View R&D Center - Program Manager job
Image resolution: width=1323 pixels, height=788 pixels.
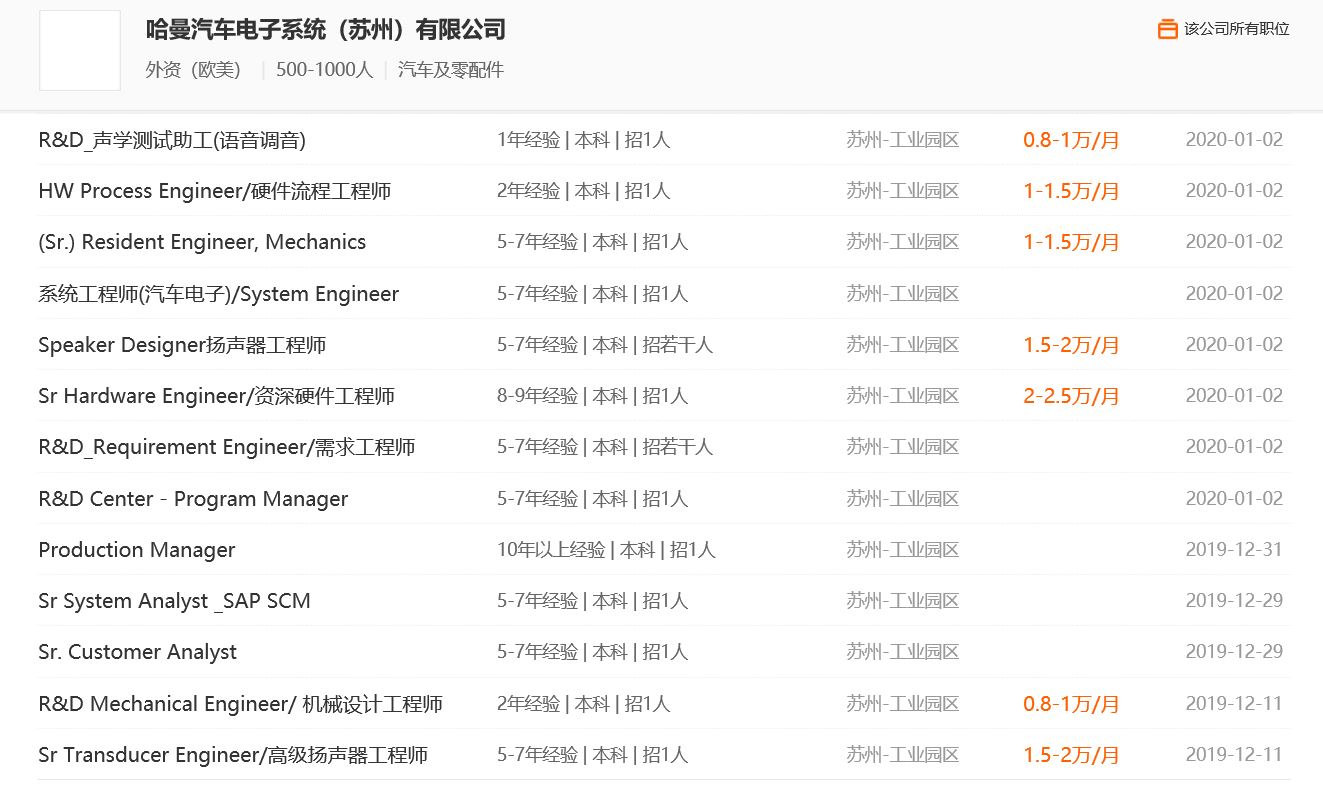193,499
